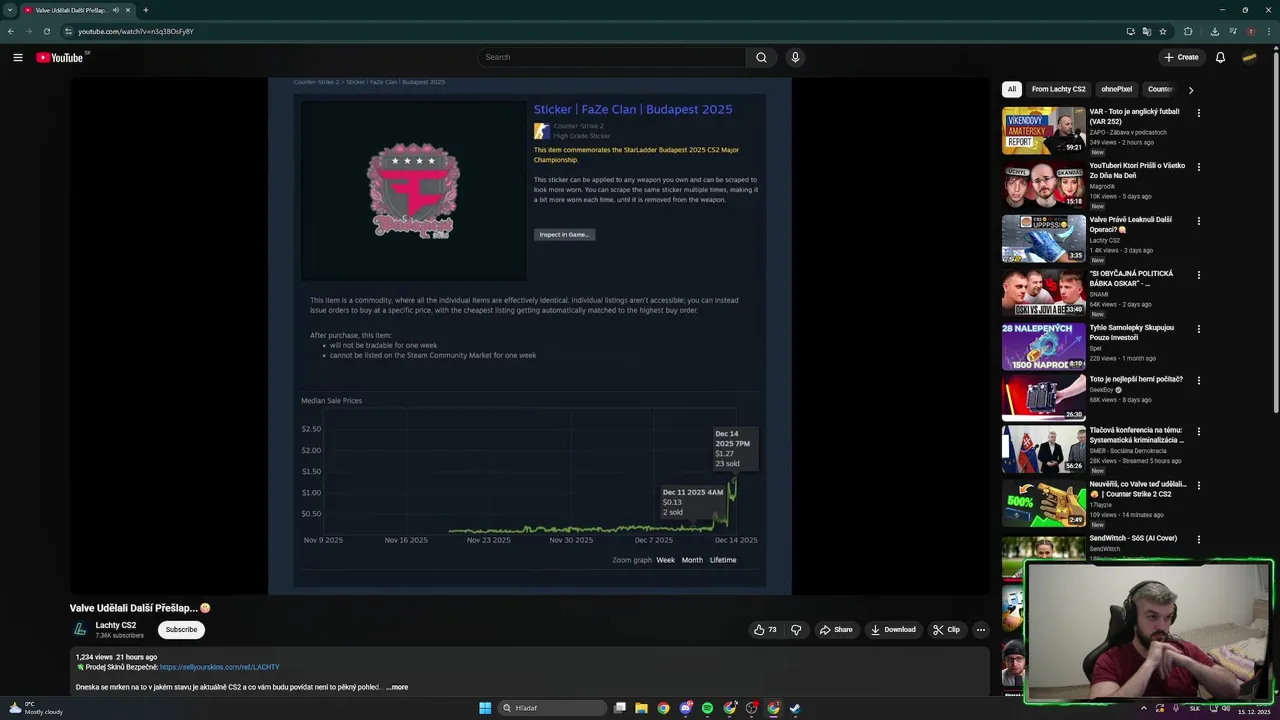Focus the YouTube search field
This screenshot has width=1280, height=720.
611,57
